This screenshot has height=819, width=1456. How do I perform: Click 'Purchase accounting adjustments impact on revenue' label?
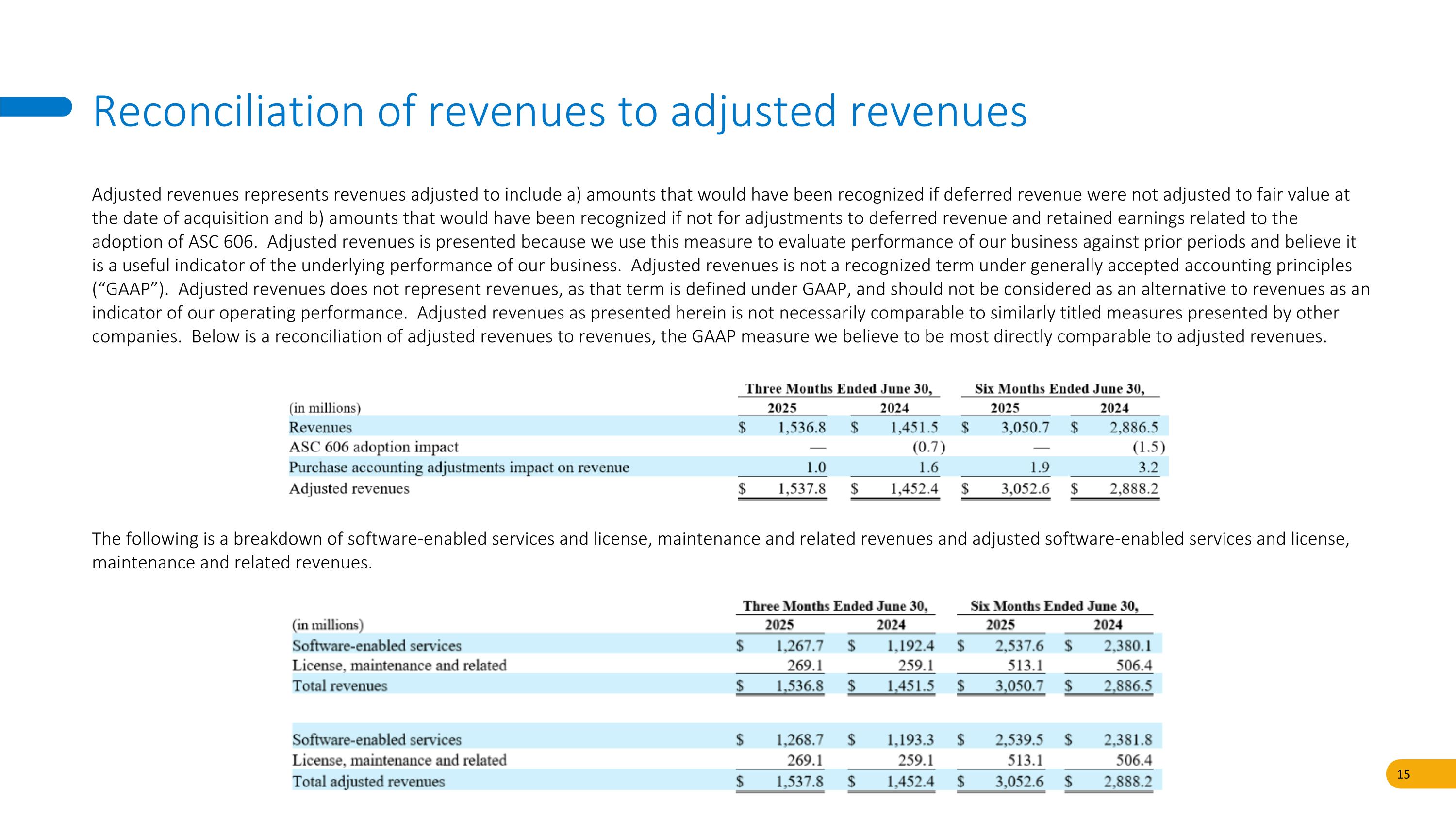coord(458,468)
